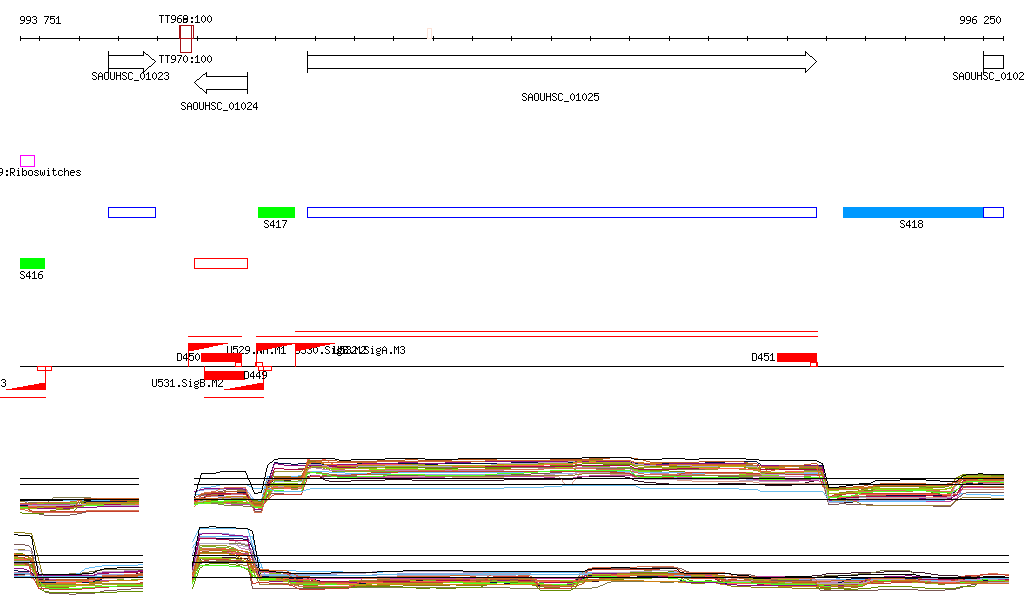Click the 996 250 ruler position label
This screenshot has height=611, width=1024.
(x=979, y=20)
